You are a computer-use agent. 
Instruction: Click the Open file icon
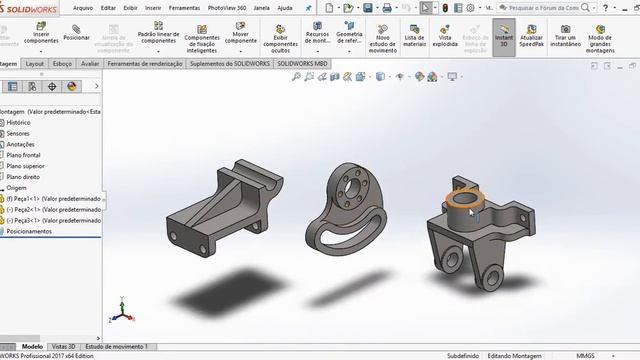click(348, 8)
